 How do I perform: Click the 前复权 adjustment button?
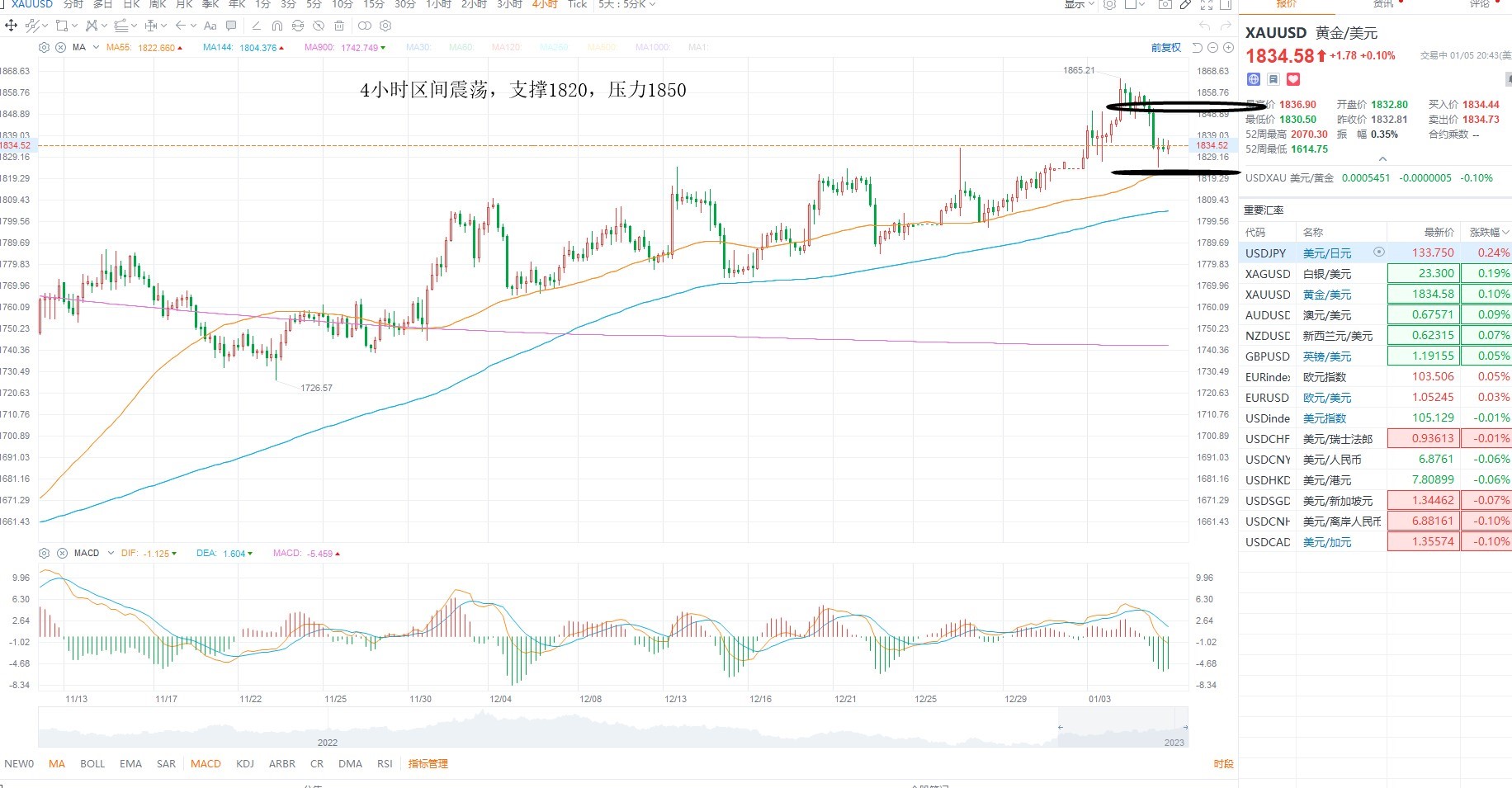1166,48
